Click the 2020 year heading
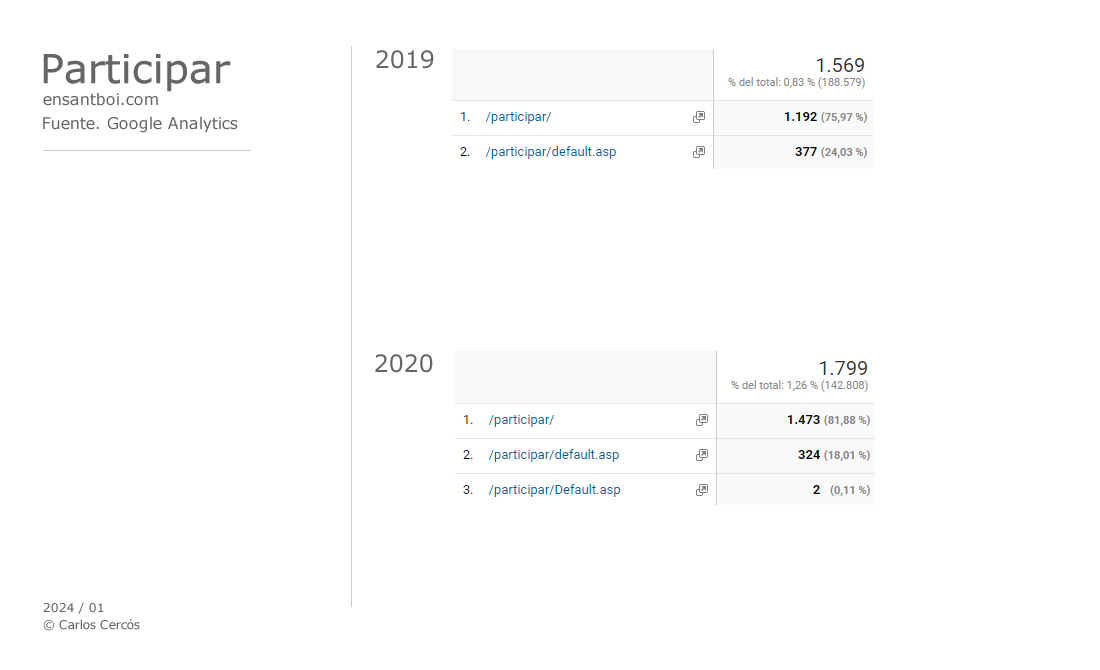 404,364
